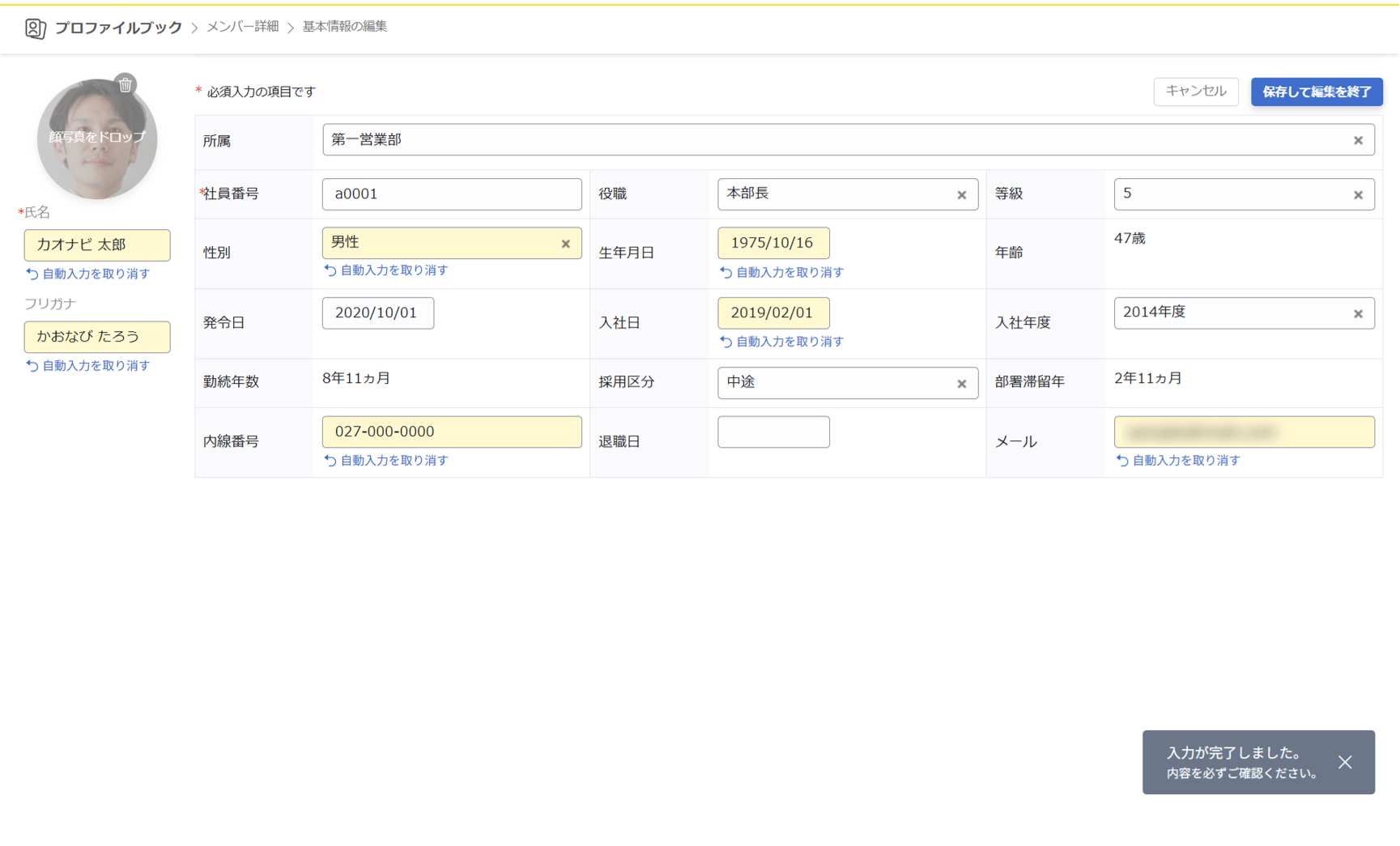
Task: Click the Profile Book logo icon
Action: click(x=35, y=28)
